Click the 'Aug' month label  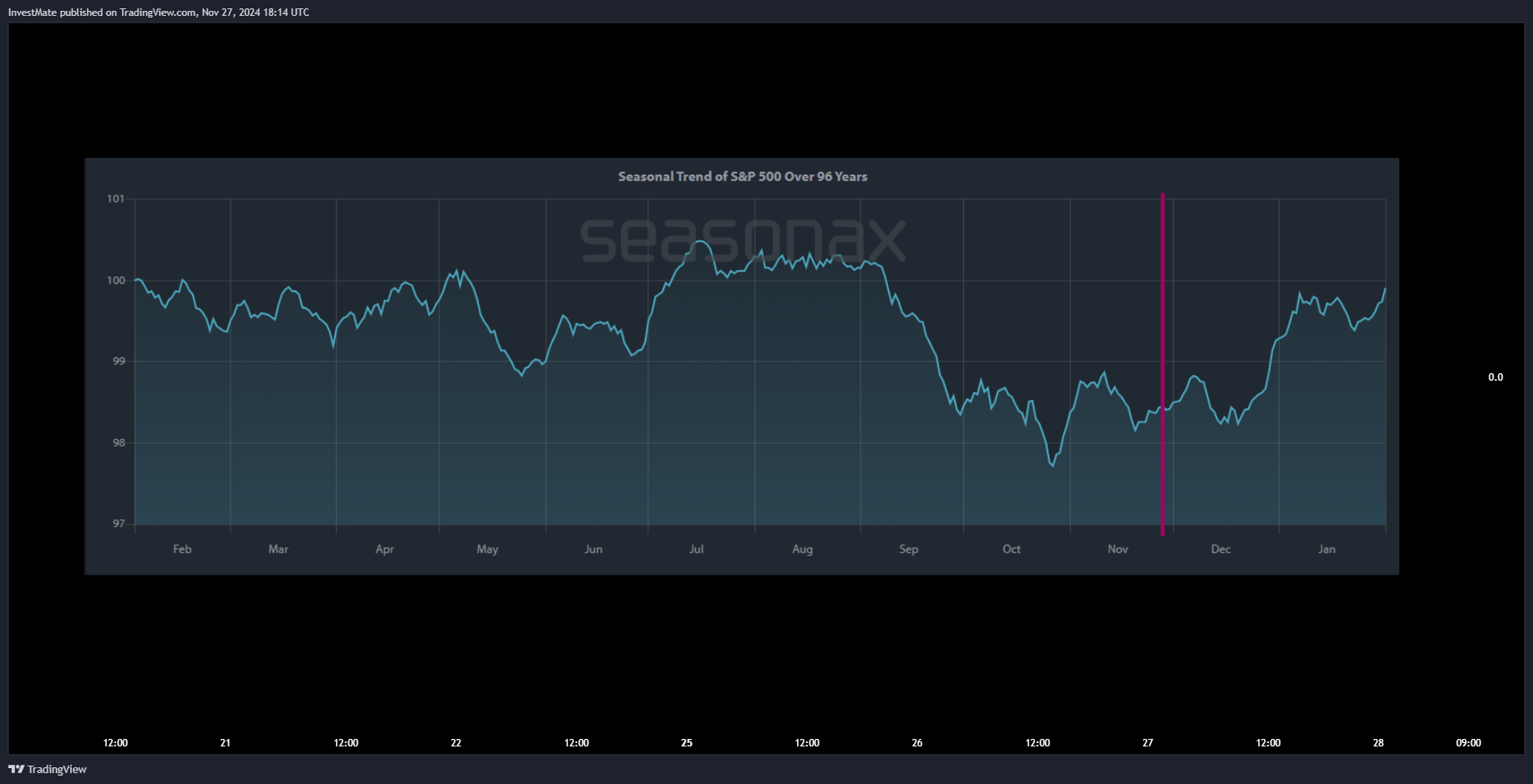click(x=802, y=549)
